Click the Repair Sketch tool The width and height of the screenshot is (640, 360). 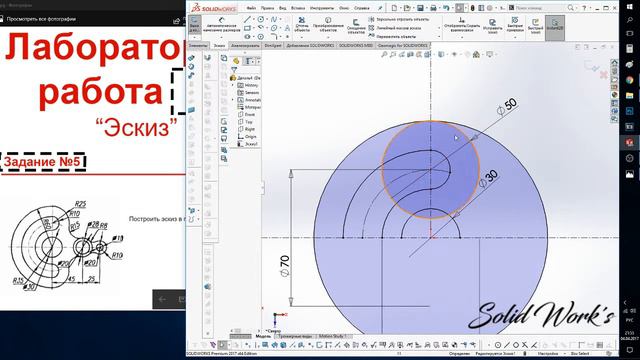pyautogui.click(x=493, y=26)
